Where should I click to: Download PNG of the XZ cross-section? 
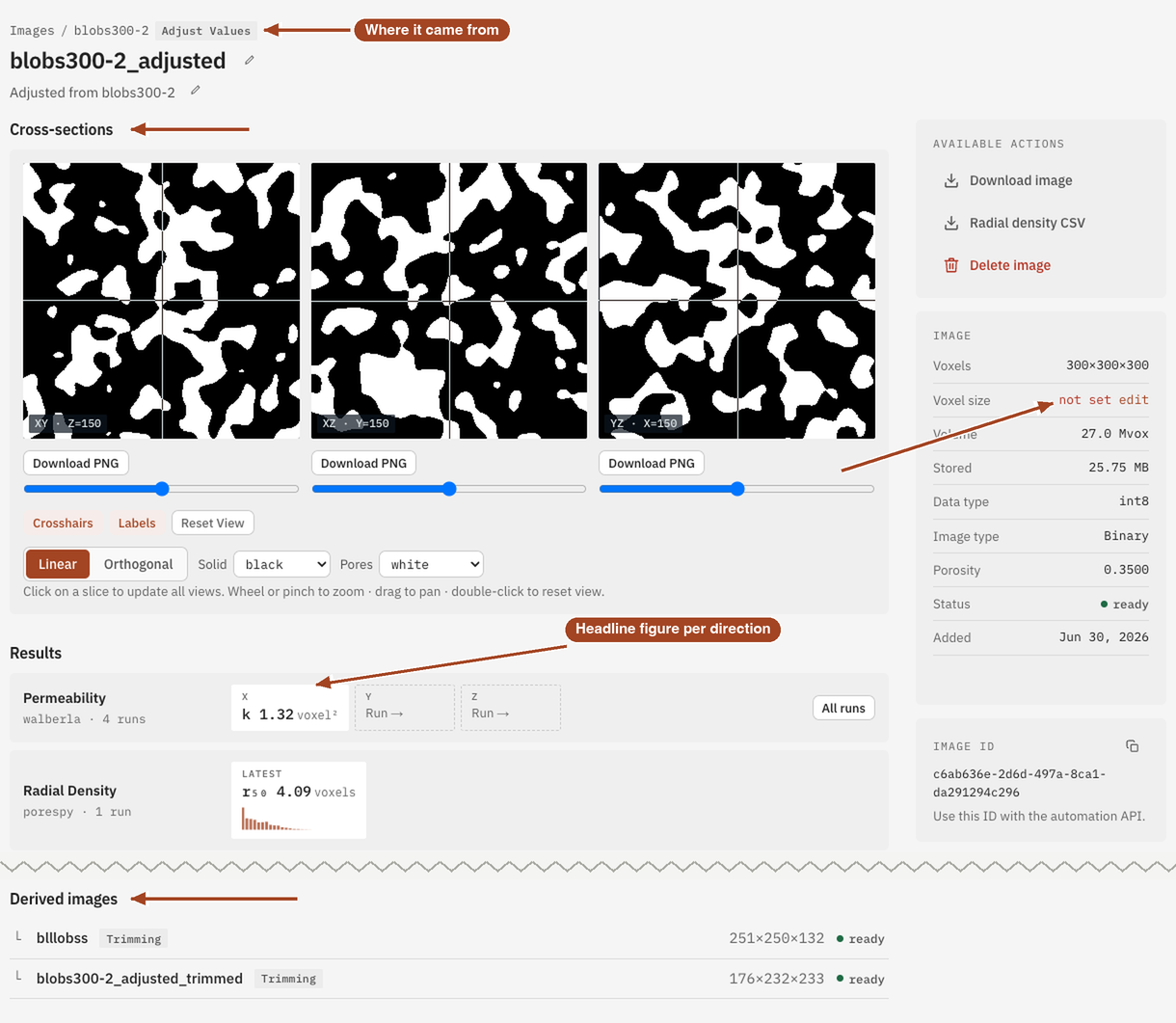363,463
